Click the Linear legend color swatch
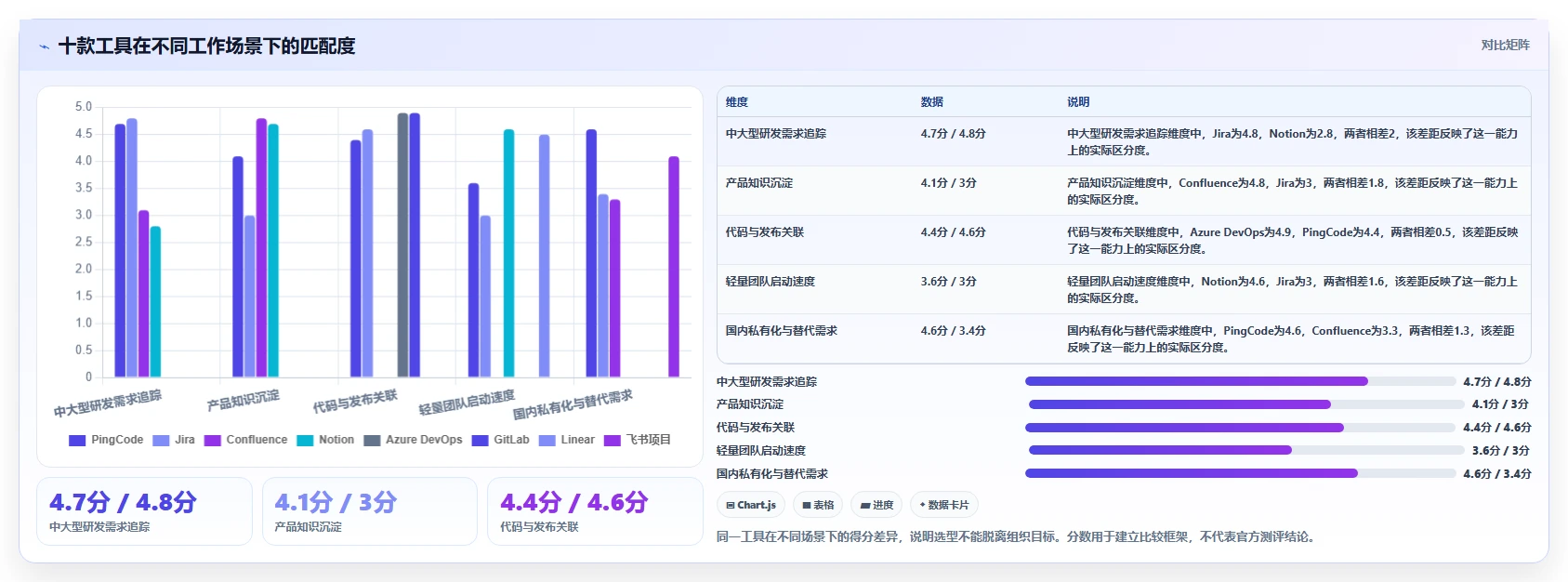 pyautogui.click(x=547, y=441)
